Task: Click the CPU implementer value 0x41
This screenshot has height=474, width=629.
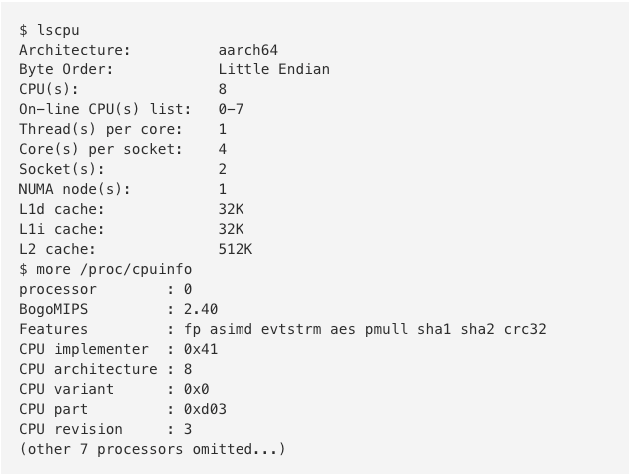Action: click(x=201, y=350)
